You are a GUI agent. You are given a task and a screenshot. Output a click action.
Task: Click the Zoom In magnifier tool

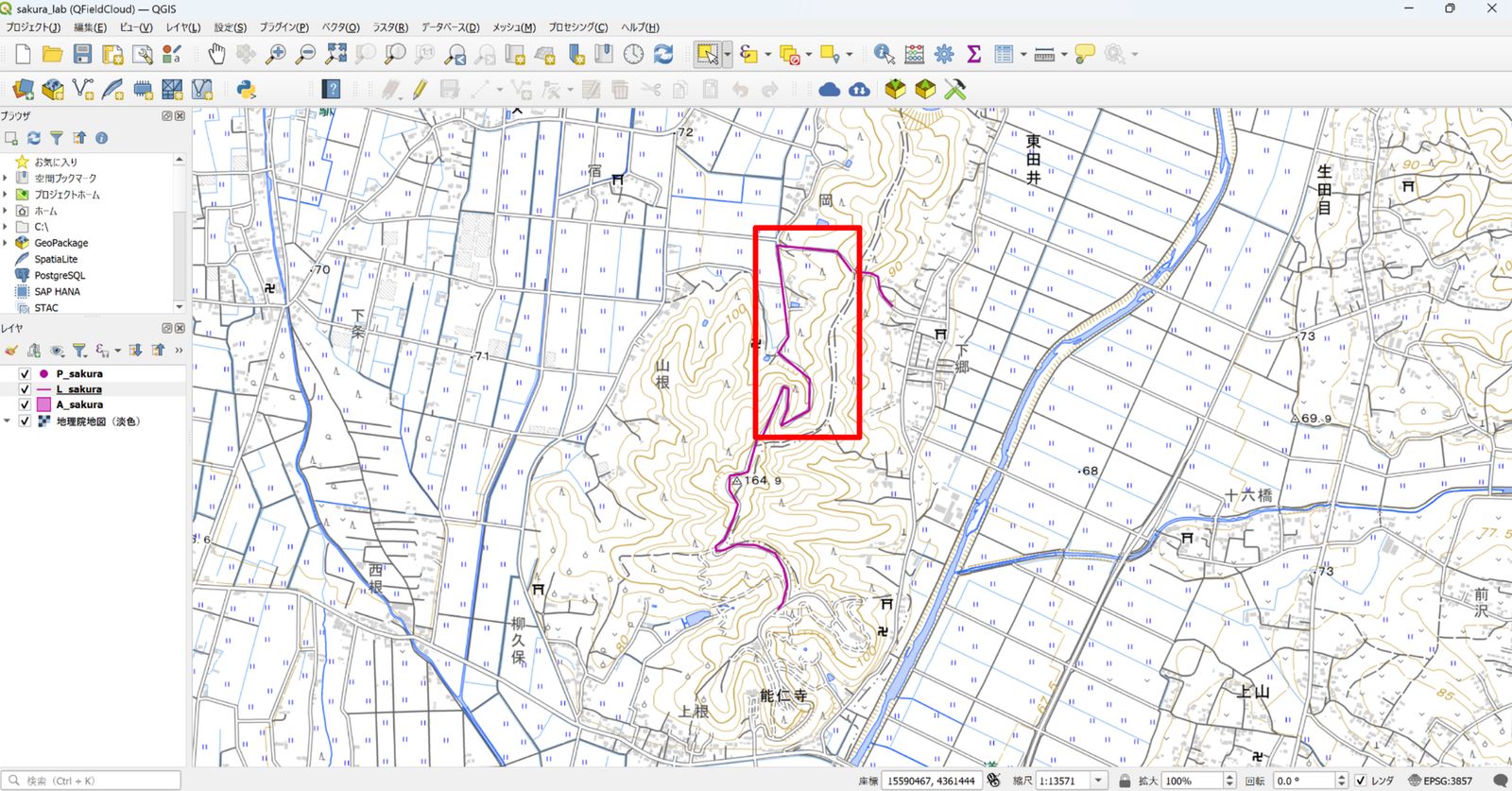(275, 54)
